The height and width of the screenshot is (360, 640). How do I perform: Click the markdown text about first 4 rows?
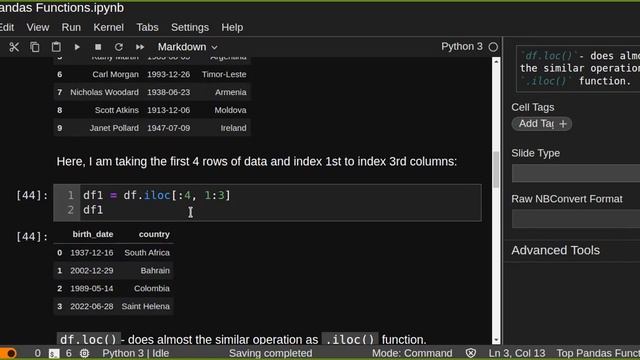(257, 162)
